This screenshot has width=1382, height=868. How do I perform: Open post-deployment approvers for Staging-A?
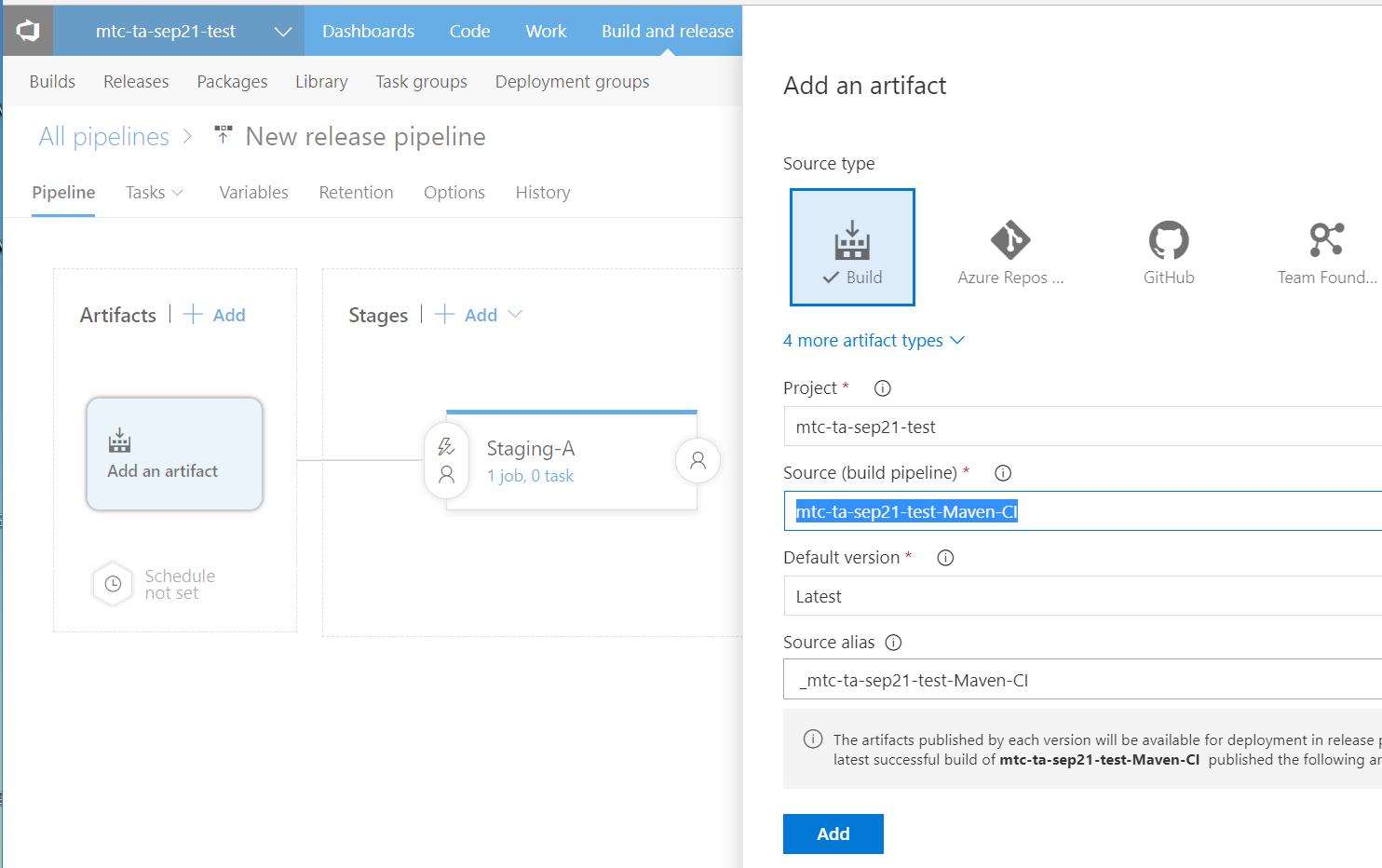[698, 460]
